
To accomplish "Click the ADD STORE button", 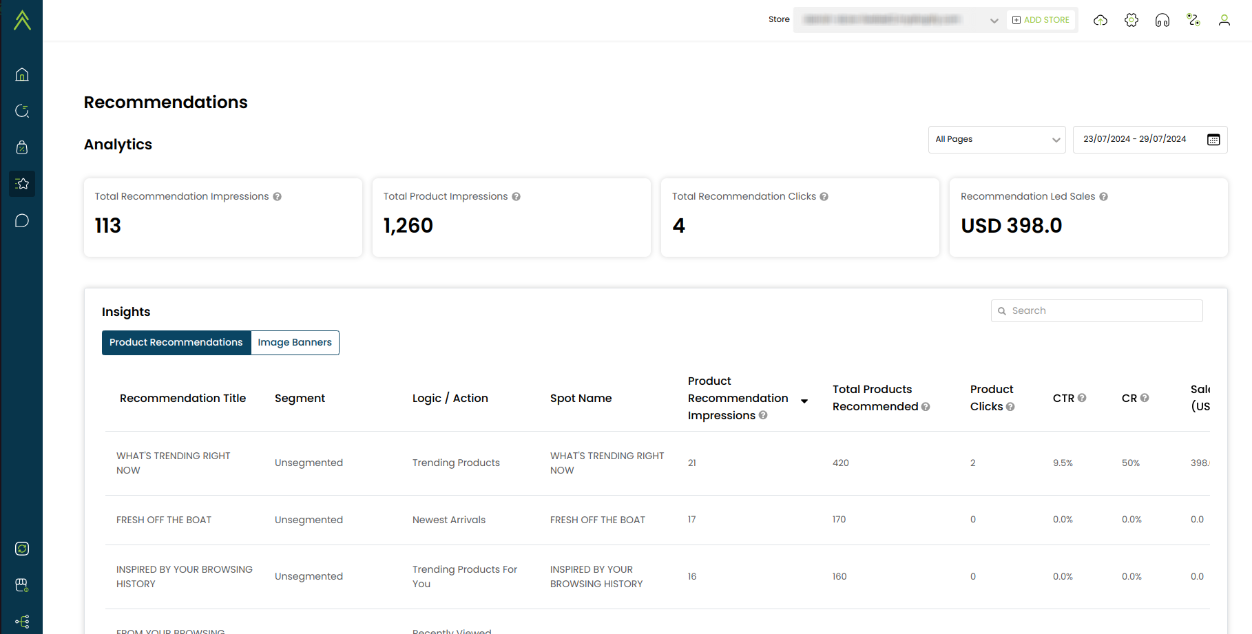I will point(1041,20).
